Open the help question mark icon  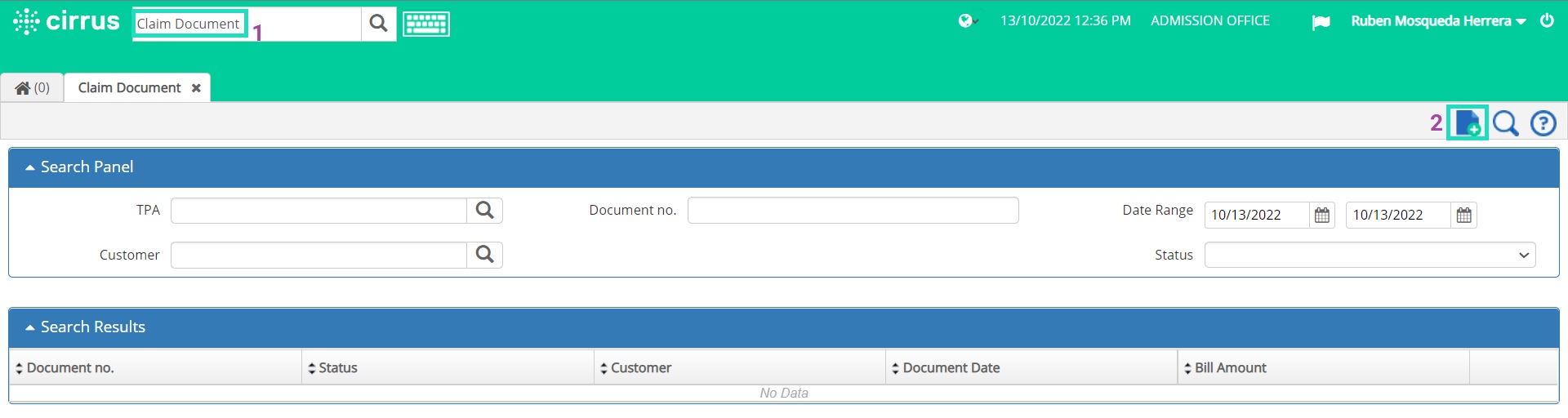(1543, 123)
